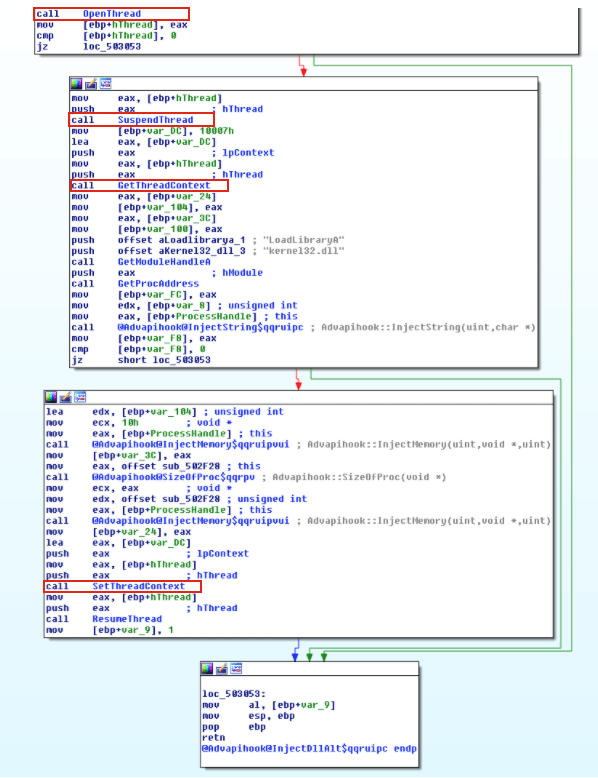The width and height of the screenshot is (598, 778).
Task: Click the GetProcAddress function name
Action: click(x=158, y=284)
